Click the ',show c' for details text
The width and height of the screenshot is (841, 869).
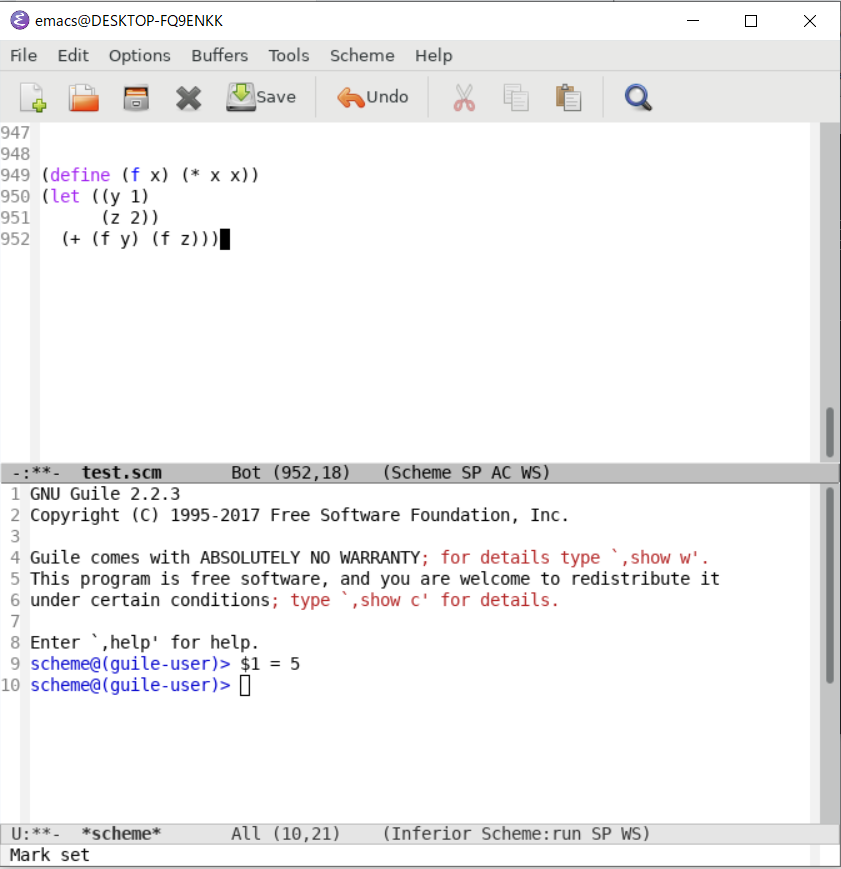click(x=450, y=600)
